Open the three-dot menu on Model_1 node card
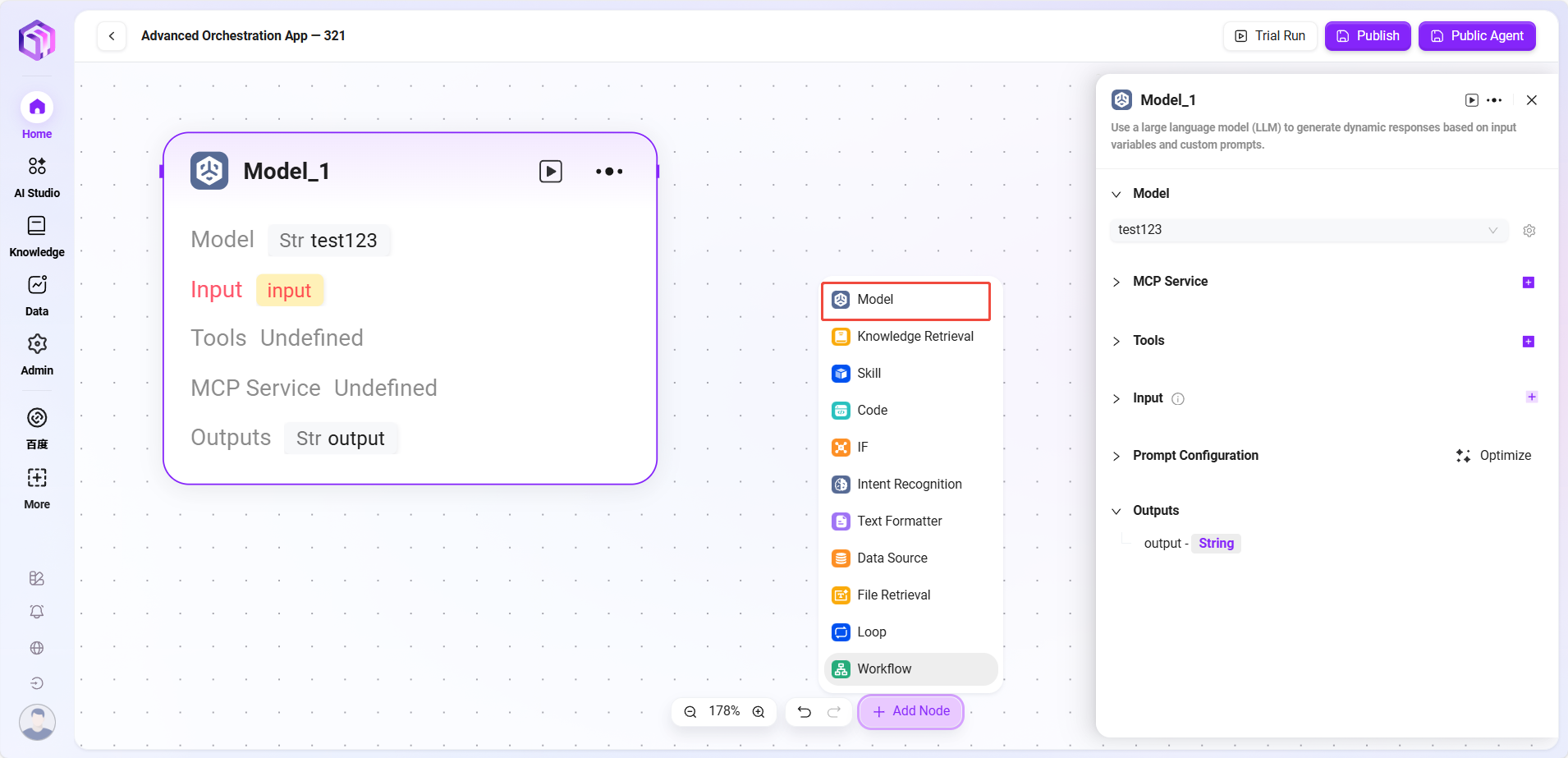 pyautogui.click(x=609, y=171)
